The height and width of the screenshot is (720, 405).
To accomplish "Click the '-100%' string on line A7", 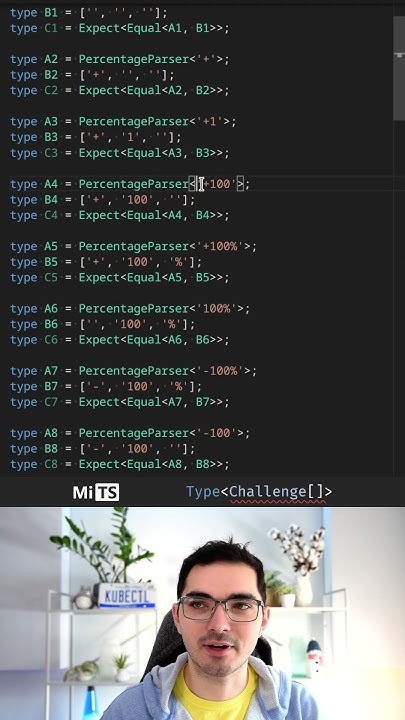I will 220,371.
